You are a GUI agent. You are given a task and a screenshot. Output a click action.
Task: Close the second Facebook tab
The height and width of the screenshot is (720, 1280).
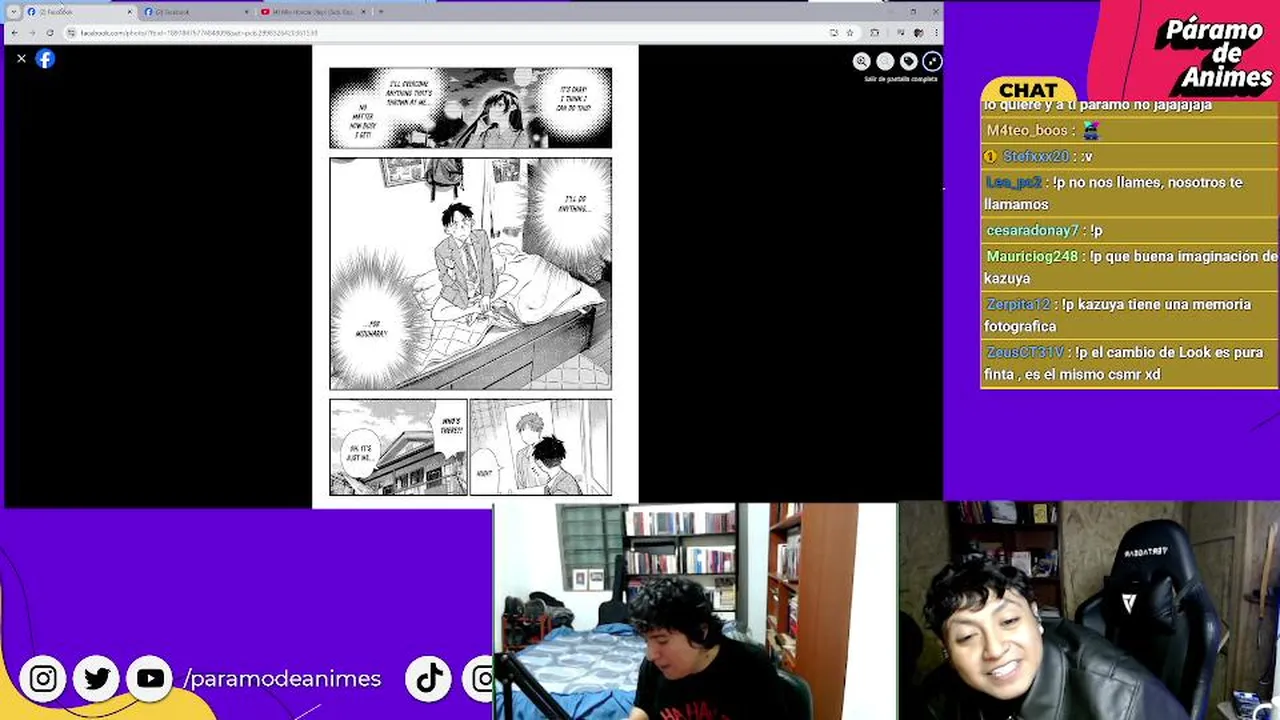246,11
